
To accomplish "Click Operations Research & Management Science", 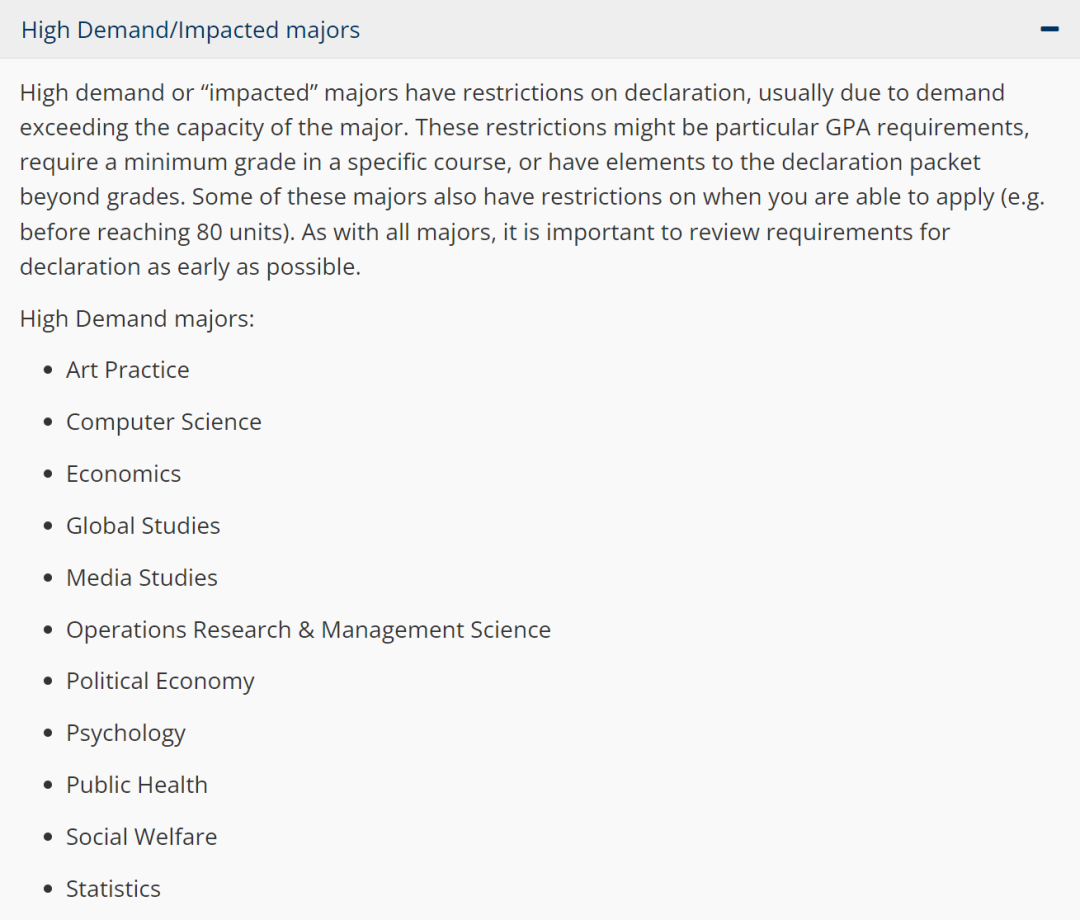I will coord(308,630).
